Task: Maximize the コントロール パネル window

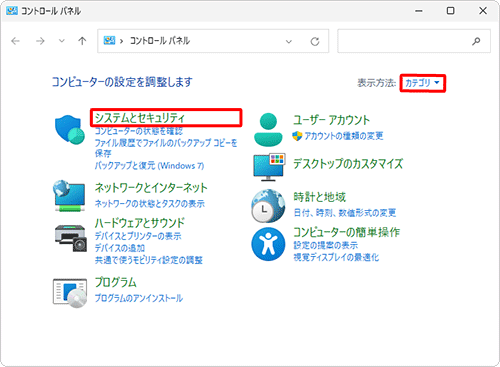Action: tap(450, 11)
